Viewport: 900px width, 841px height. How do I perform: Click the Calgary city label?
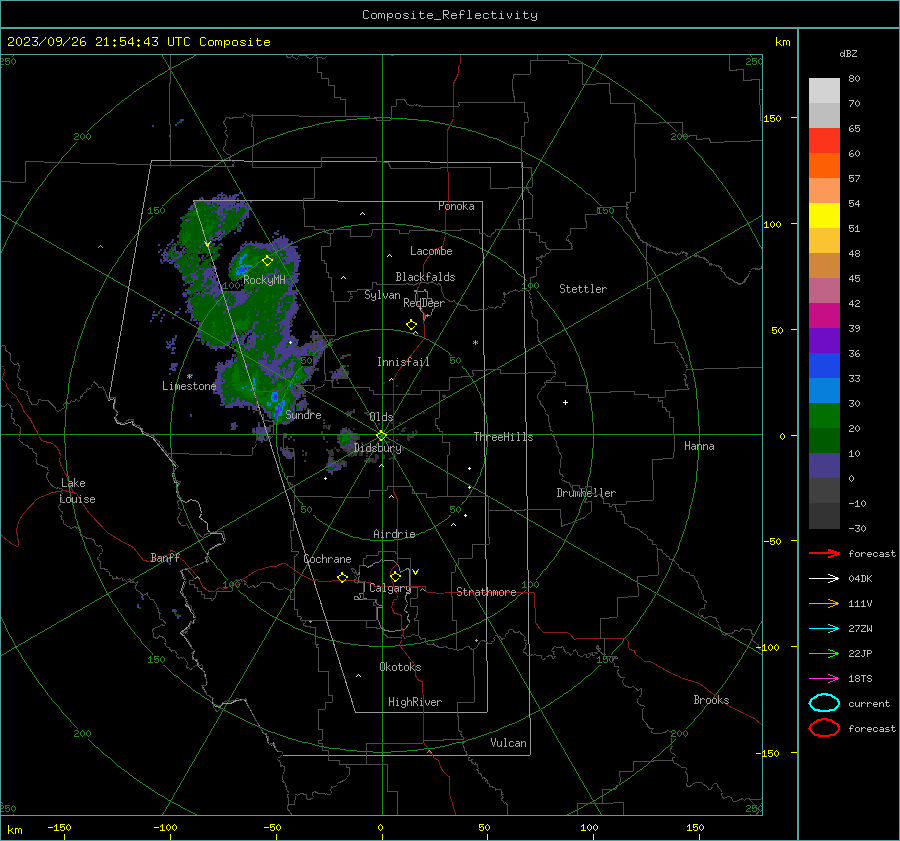click(390, 588)
